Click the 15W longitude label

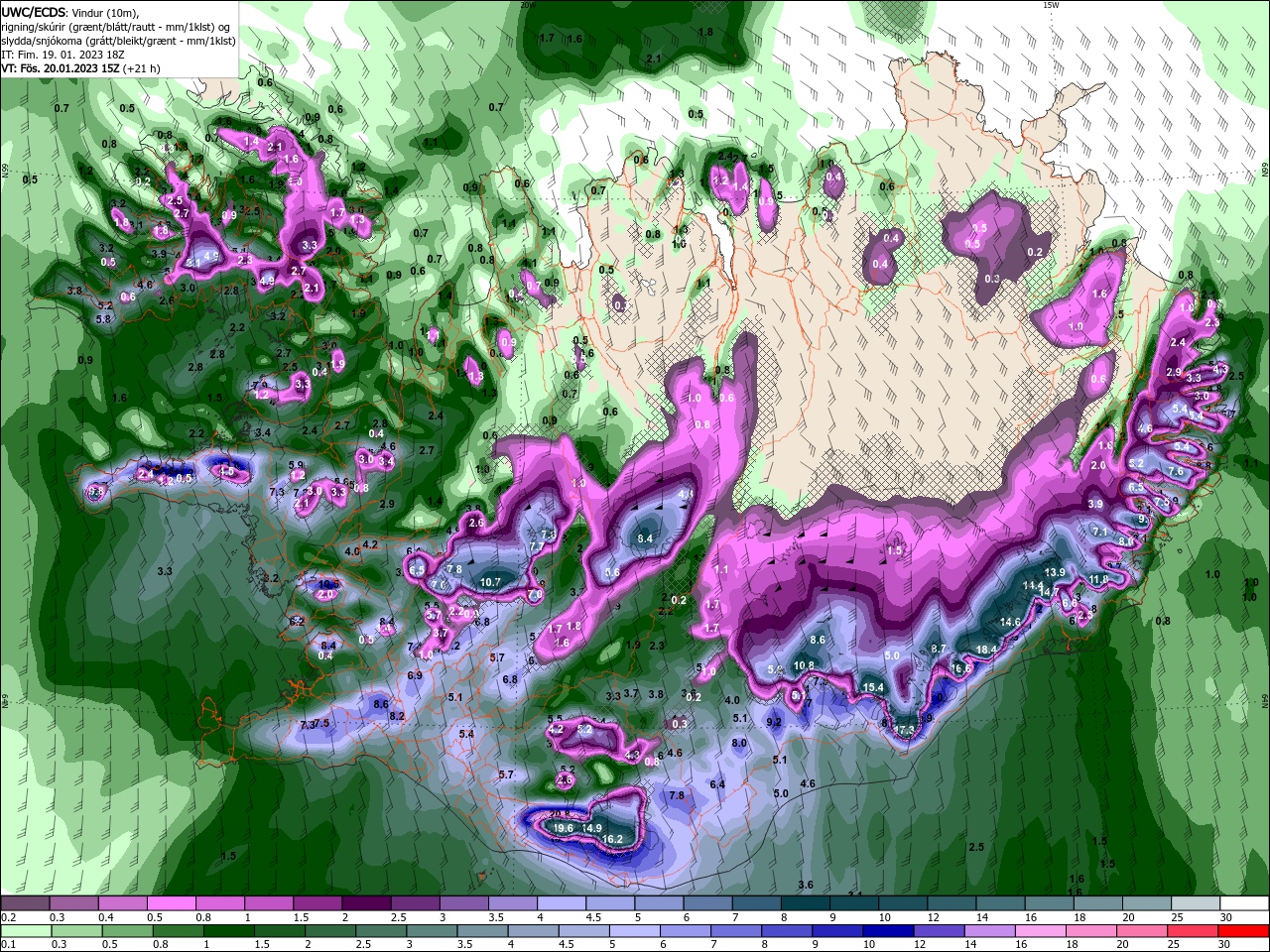pyautogui.click(x=1052, y=5)
